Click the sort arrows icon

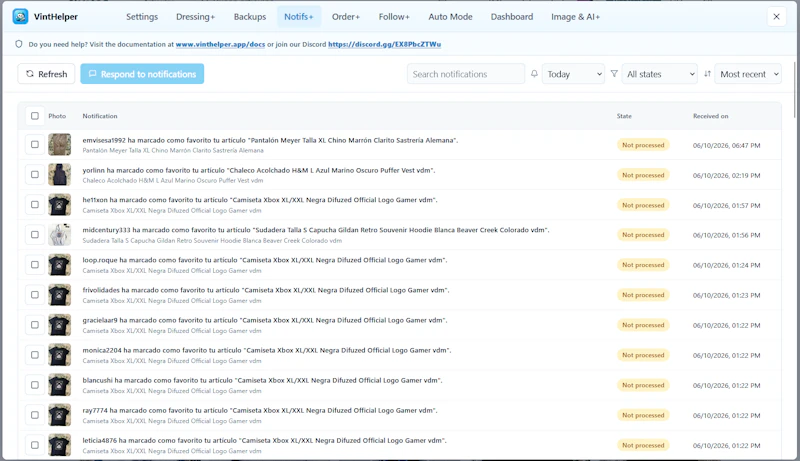click(x=707, y=74)
